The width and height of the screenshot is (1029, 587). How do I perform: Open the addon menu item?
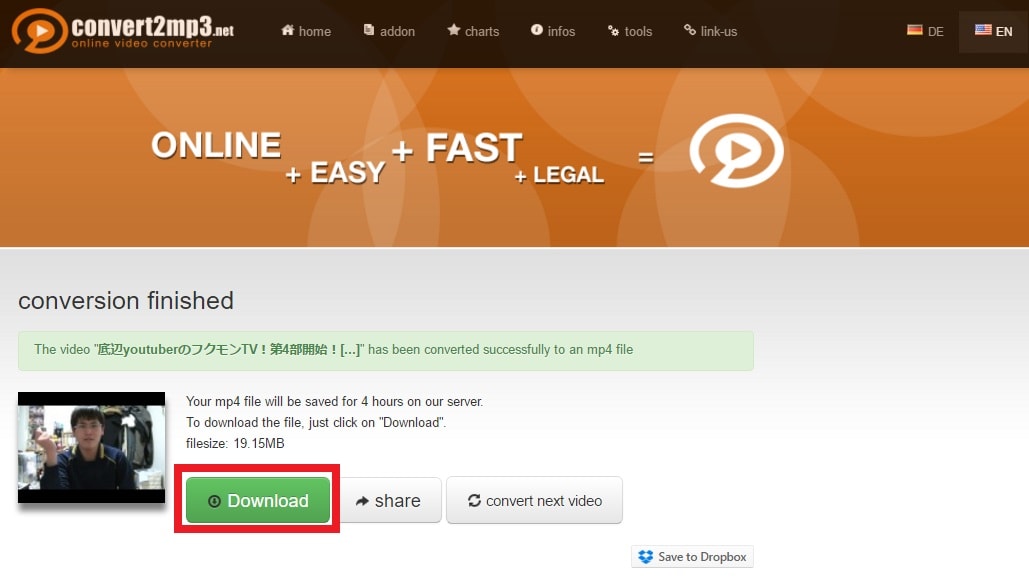click(x=389, y=31)
